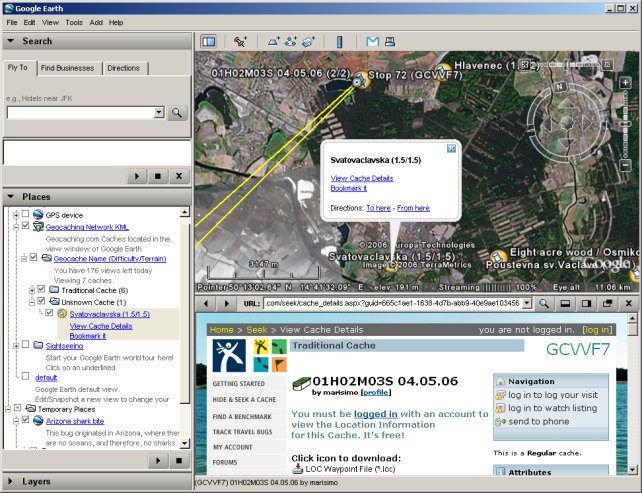The height and width of the screenshot is (493, 642).
Task: Close the Svatovaclavska info balloon
Action: point(451,149)
